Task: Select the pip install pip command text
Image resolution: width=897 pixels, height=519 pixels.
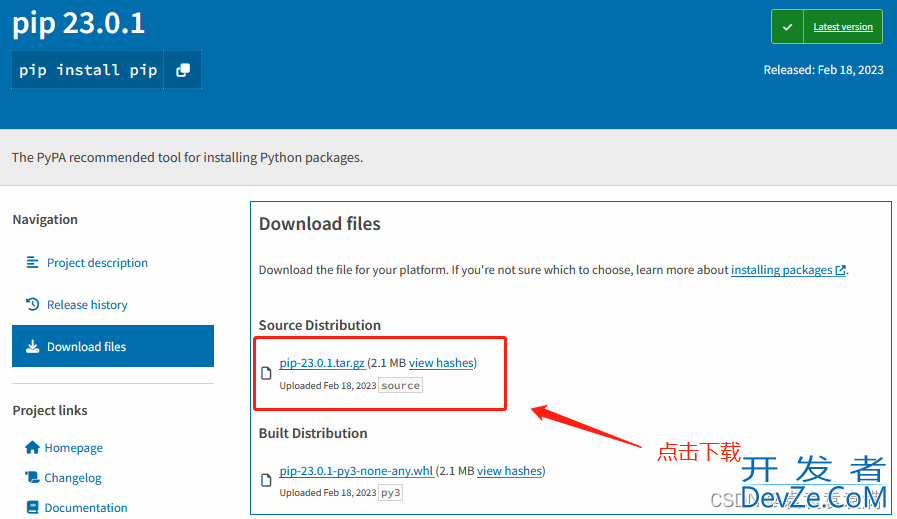Action: (x=88, y=70)
